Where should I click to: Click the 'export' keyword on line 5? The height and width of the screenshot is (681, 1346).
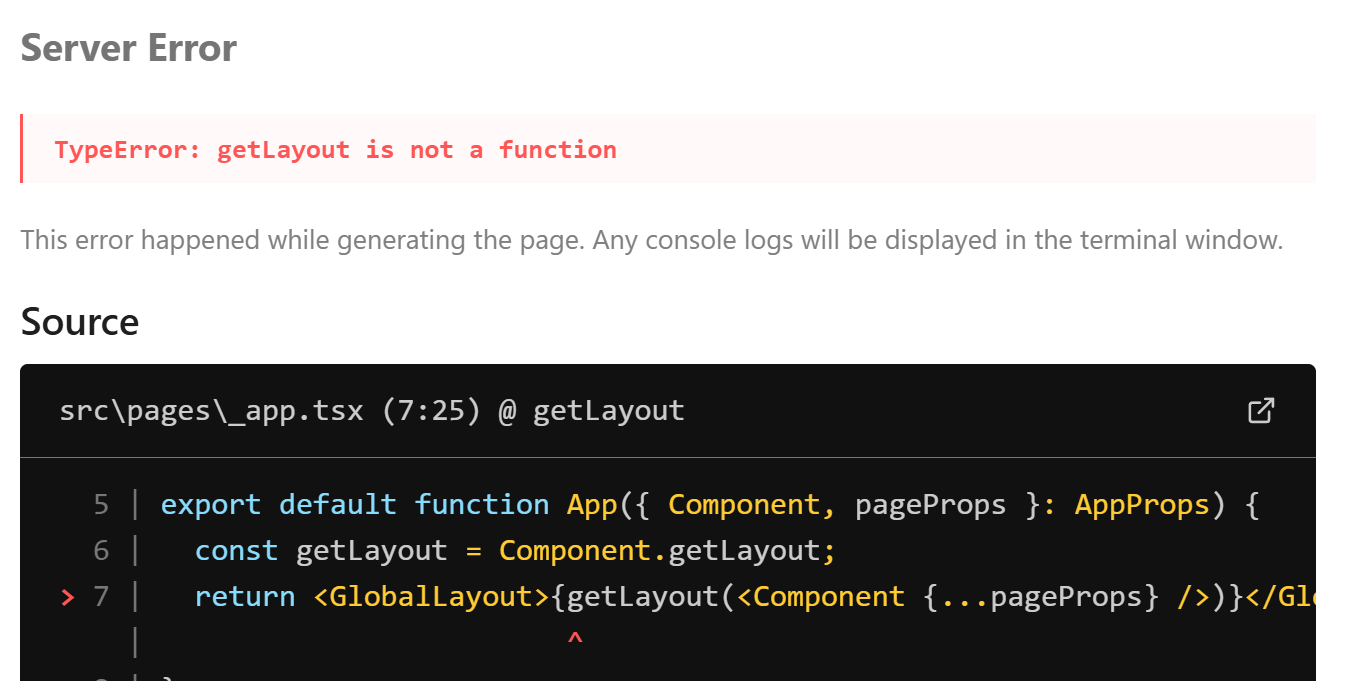pos(211,505)
